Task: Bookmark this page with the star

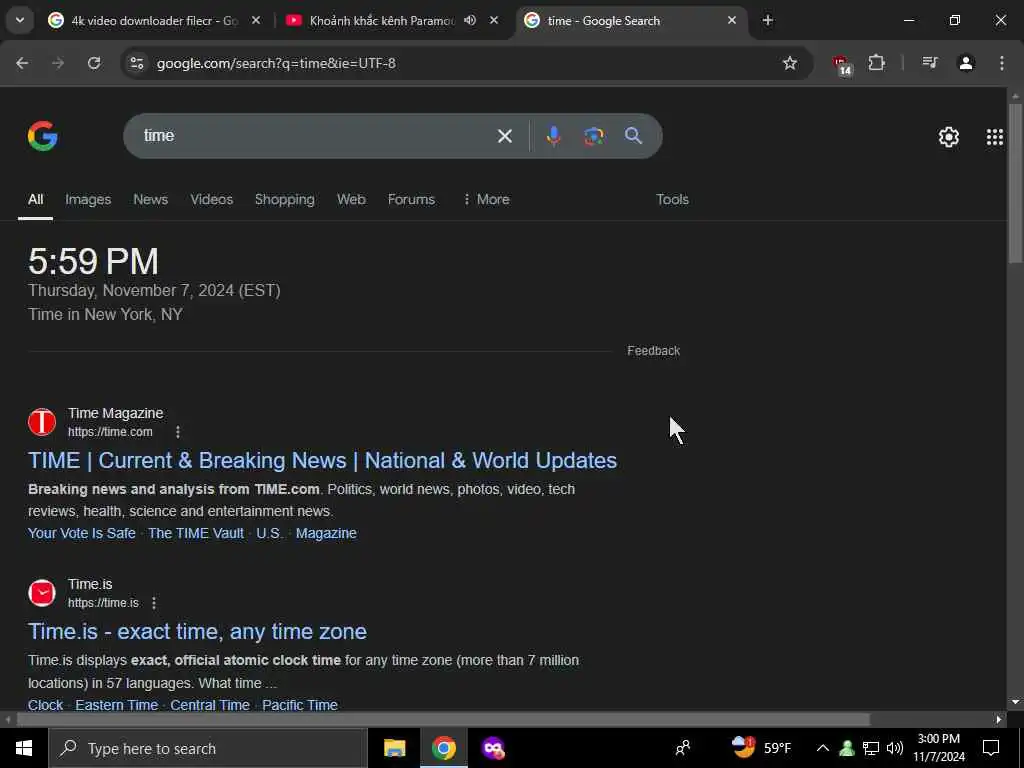Action: pyautogui.click(x=790, y=63)
